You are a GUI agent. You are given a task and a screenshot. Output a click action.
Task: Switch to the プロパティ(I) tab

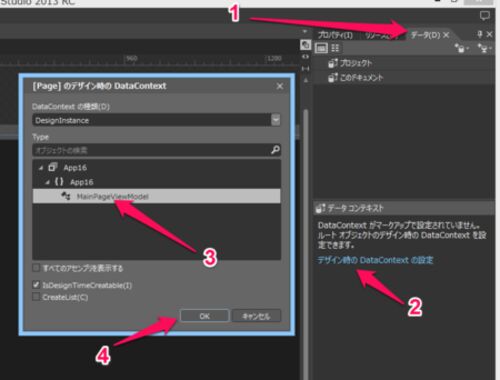335,35
